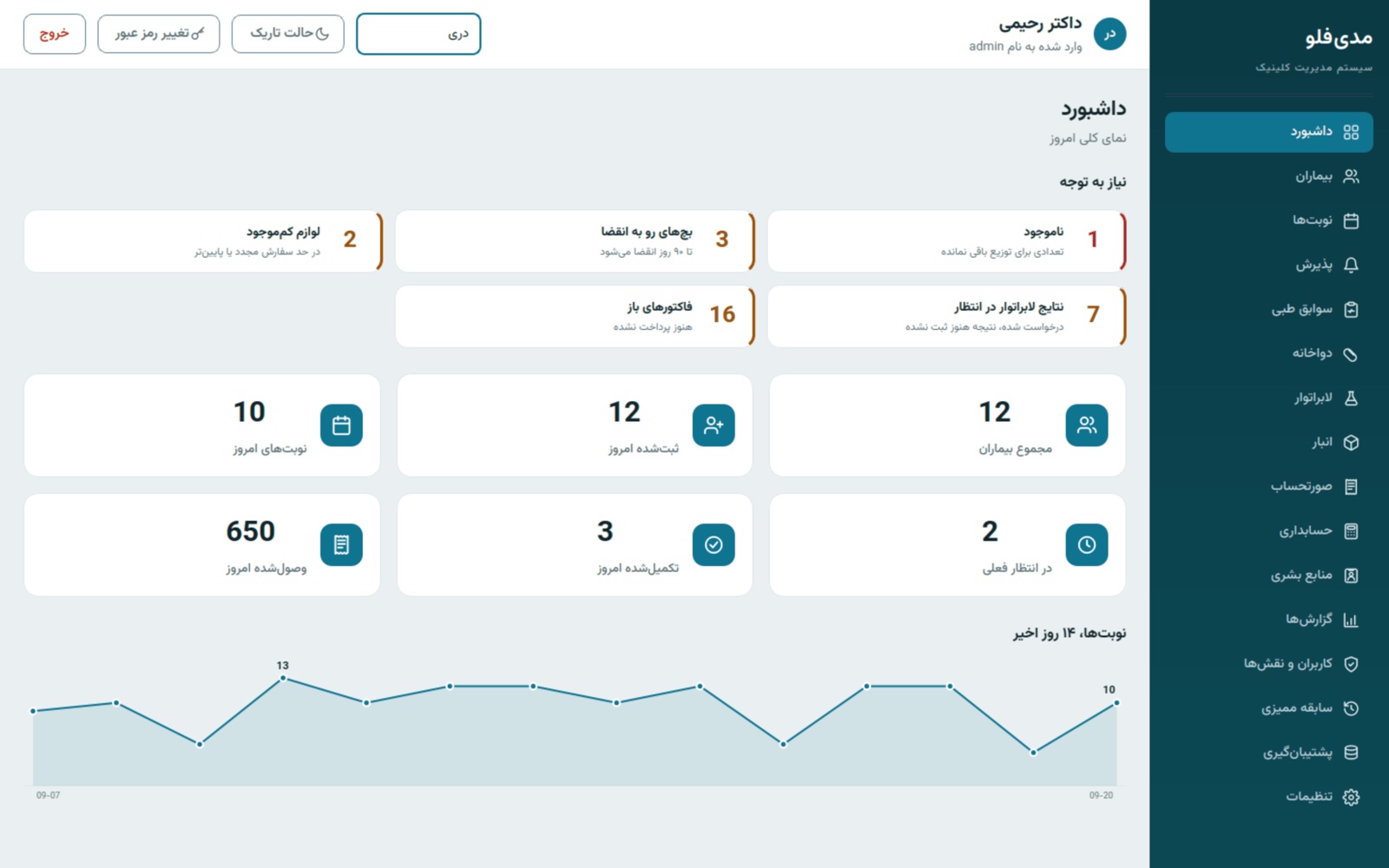The width and height of the screenshot is (1389, 868).
Task: Click the سابقه ممیزی history icon
Action: click(1351, 707)
